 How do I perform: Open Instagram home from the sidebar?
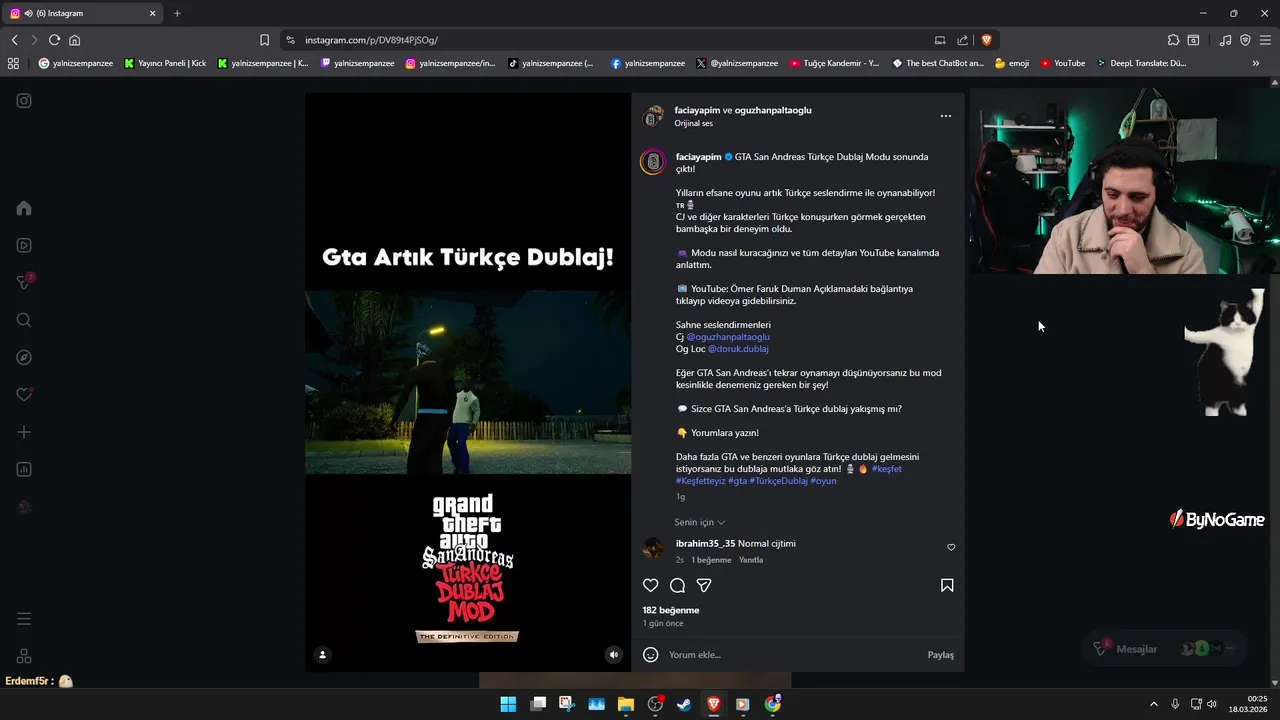(24, 208)
